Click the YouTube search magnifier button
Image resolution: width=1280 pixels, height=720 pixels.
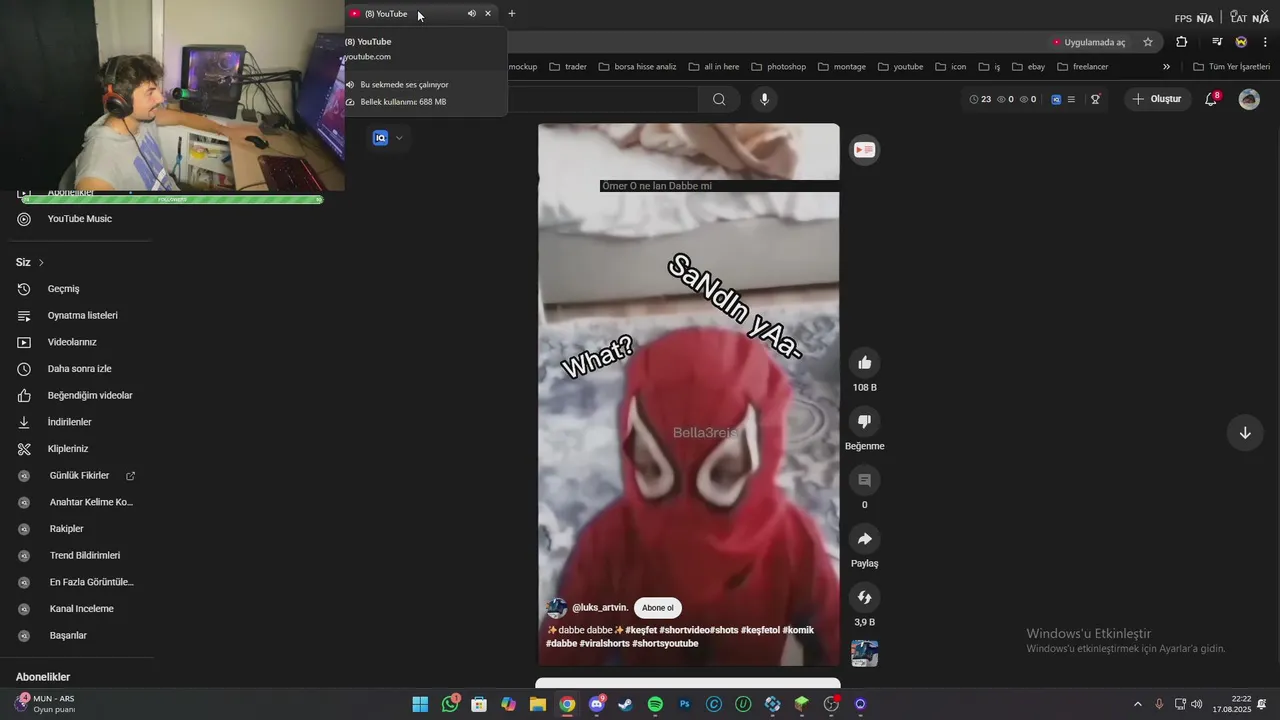click(x=719, y=99)
